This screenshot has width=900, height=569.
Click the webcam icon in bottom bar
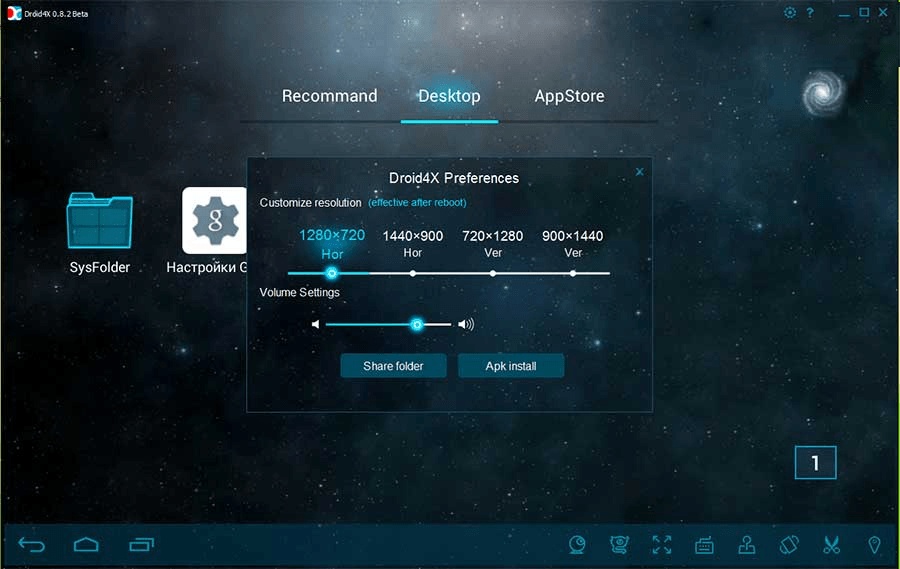[577, 544]
